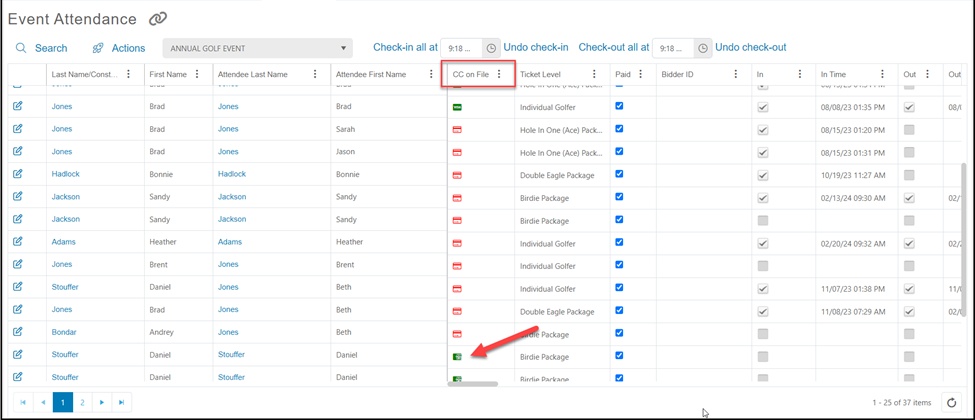This screenshot has width=975, height=420.
Task: Open the CC on File column menu
Action: click(x=499, y=74)
